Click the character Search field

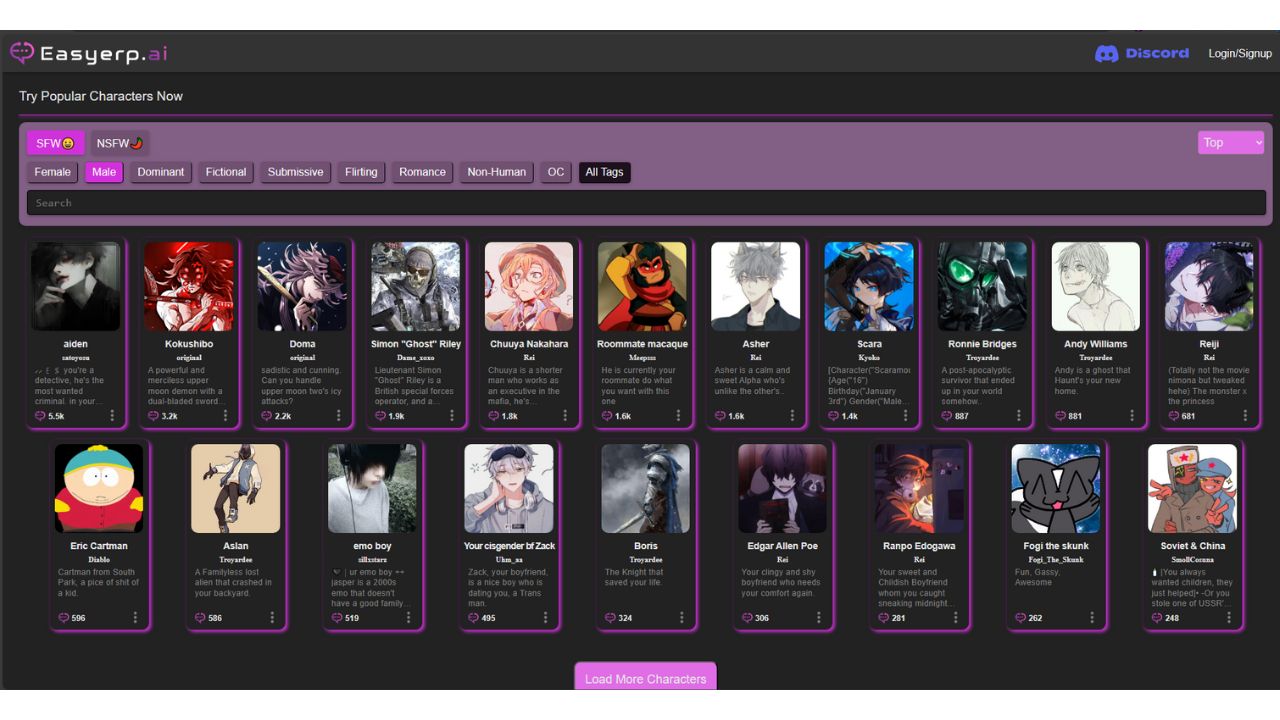coord(646,203)
